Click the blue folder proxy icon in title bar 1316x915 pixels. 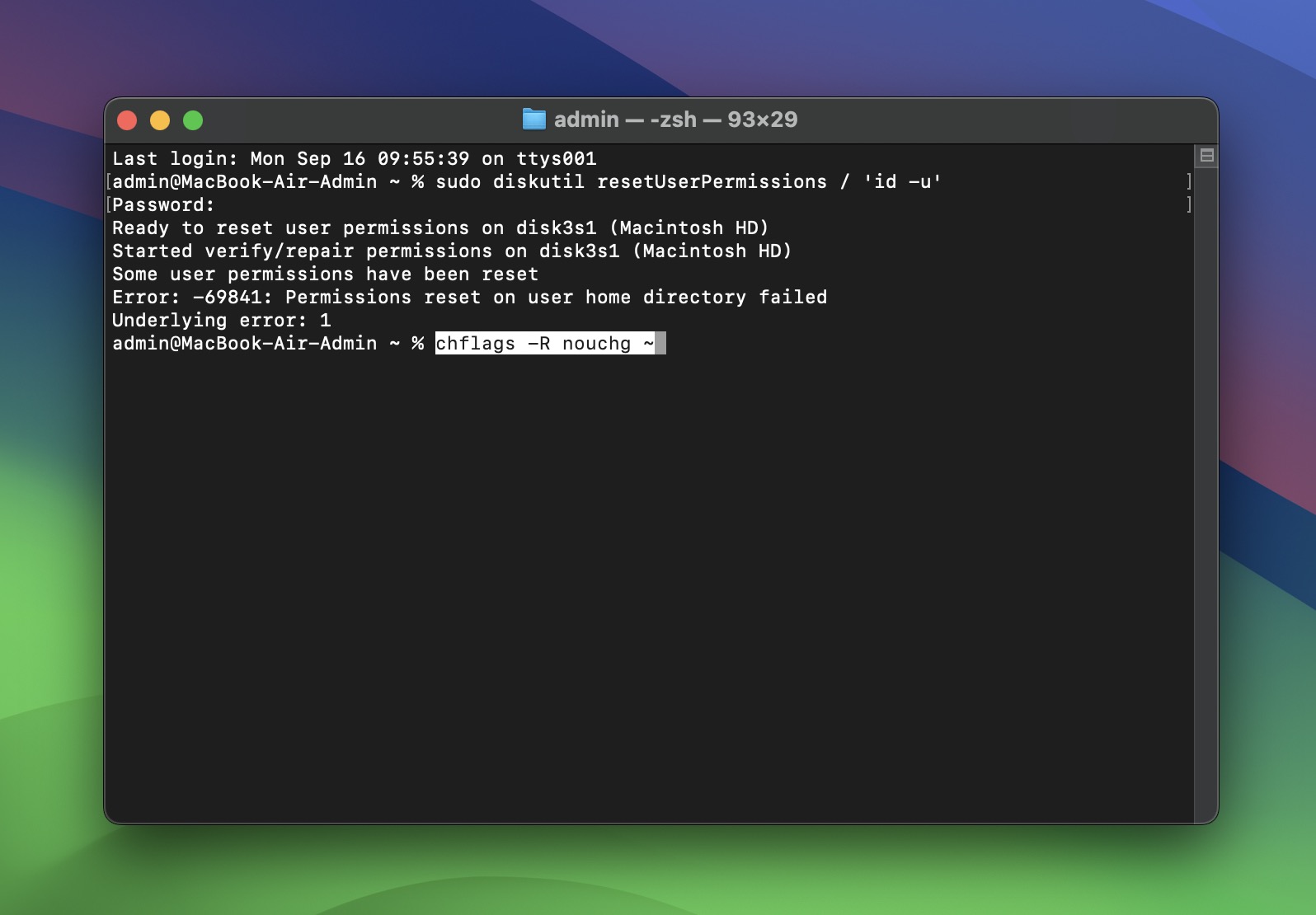point(534,120)
